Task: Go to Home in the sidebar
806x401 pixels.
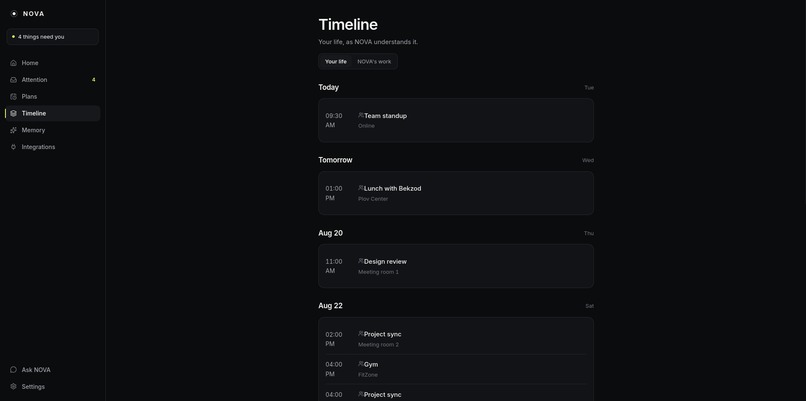Action: [52, 63]
